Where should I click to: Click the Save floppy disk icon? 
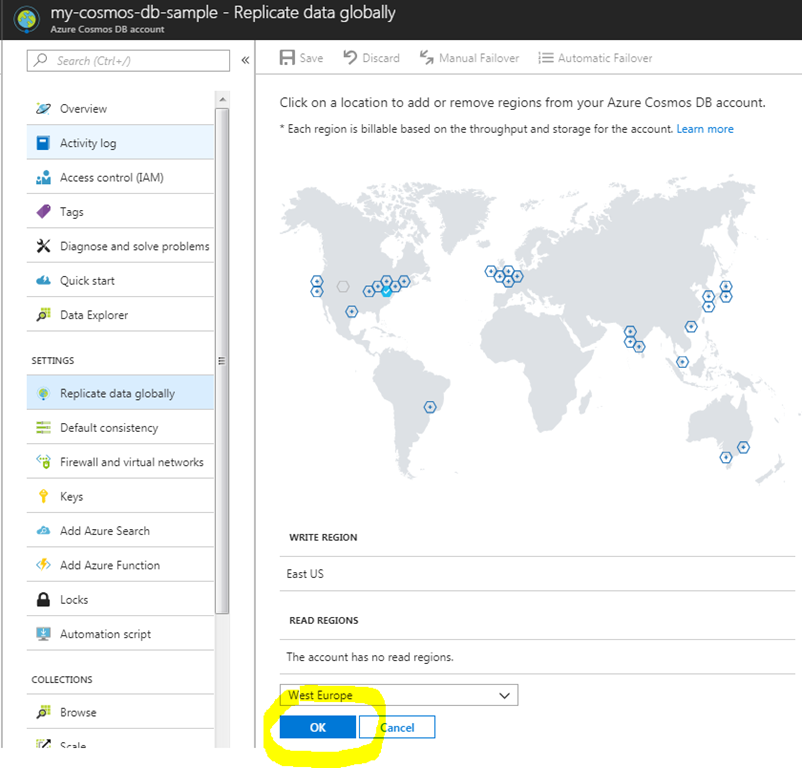287,58
